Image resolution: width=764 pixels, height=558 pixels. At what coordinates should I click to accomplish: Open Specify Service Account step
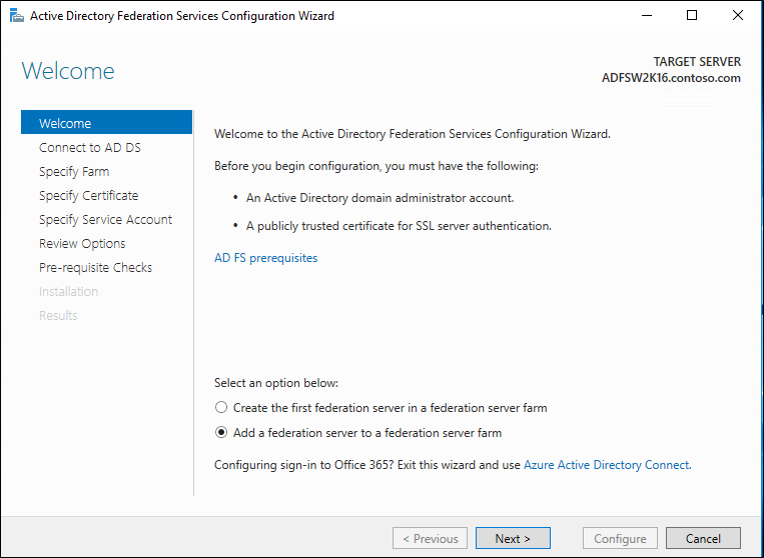107,219
